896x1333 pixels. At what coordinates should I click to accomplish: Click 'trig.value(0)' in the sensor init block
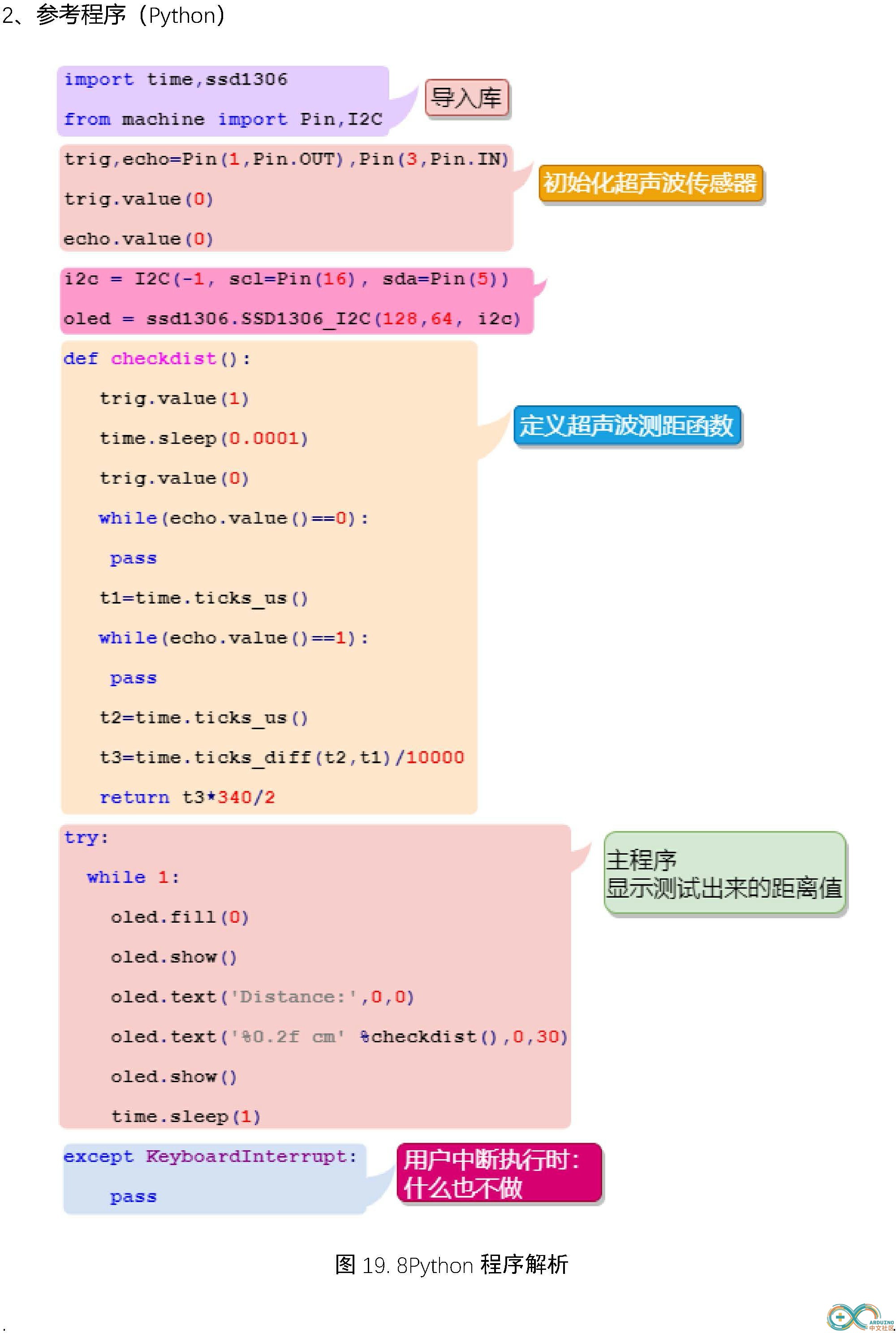138,199
